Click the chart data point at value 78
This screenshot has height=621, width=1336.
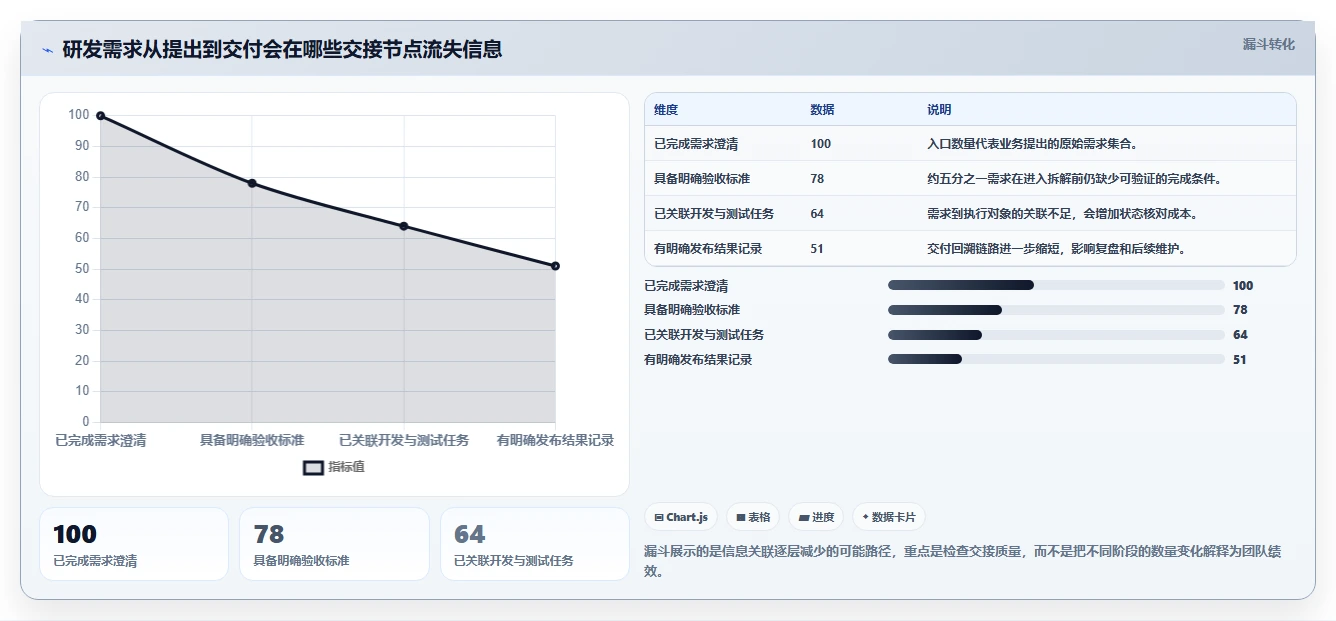(252, 183)
